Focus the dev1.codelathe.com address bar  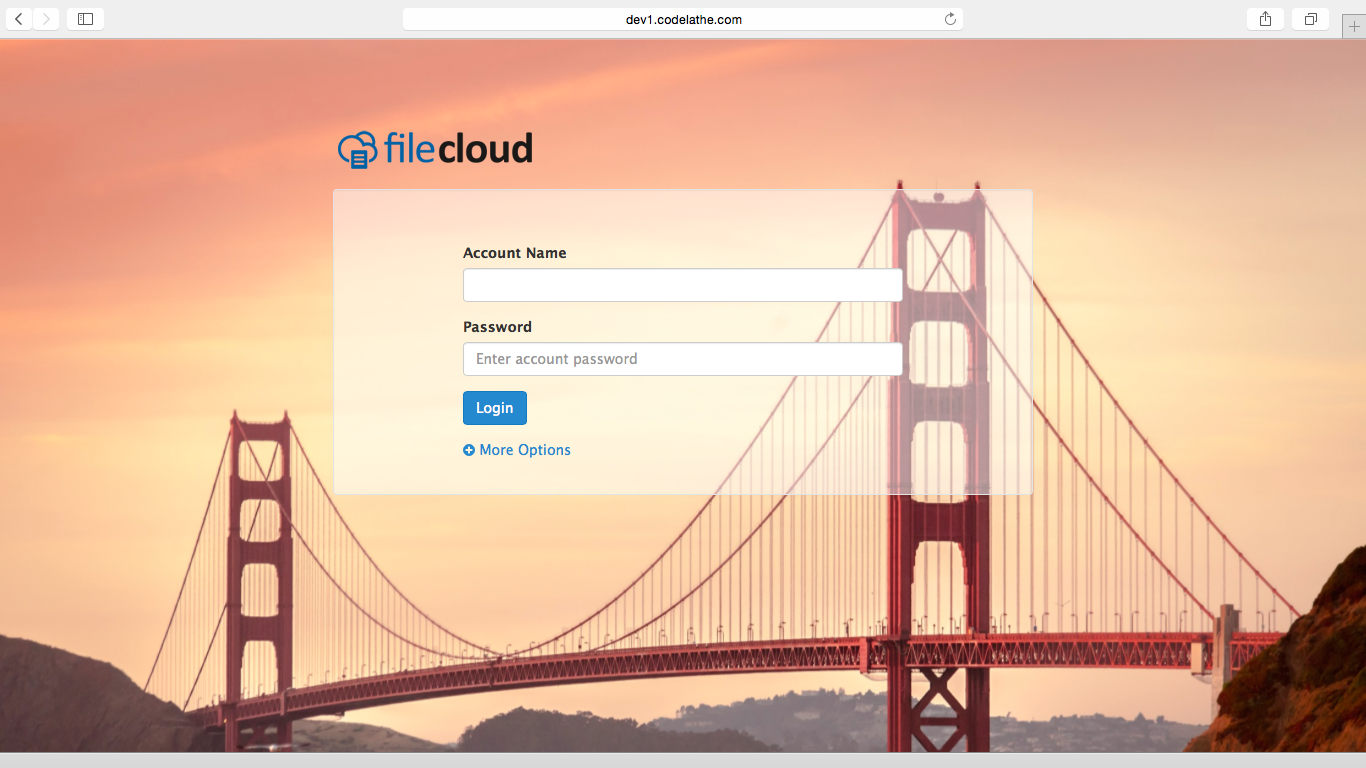(x=683, y=19)
